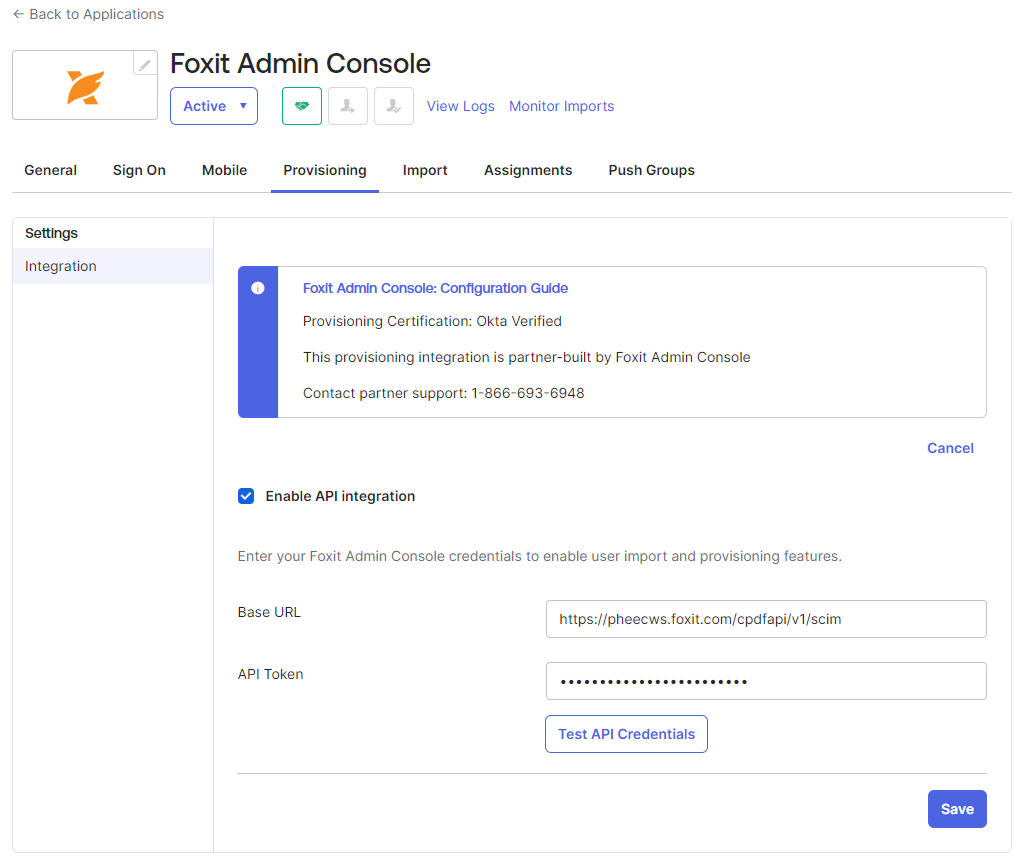Open the Active status dropdown

(x=214, y=106)
